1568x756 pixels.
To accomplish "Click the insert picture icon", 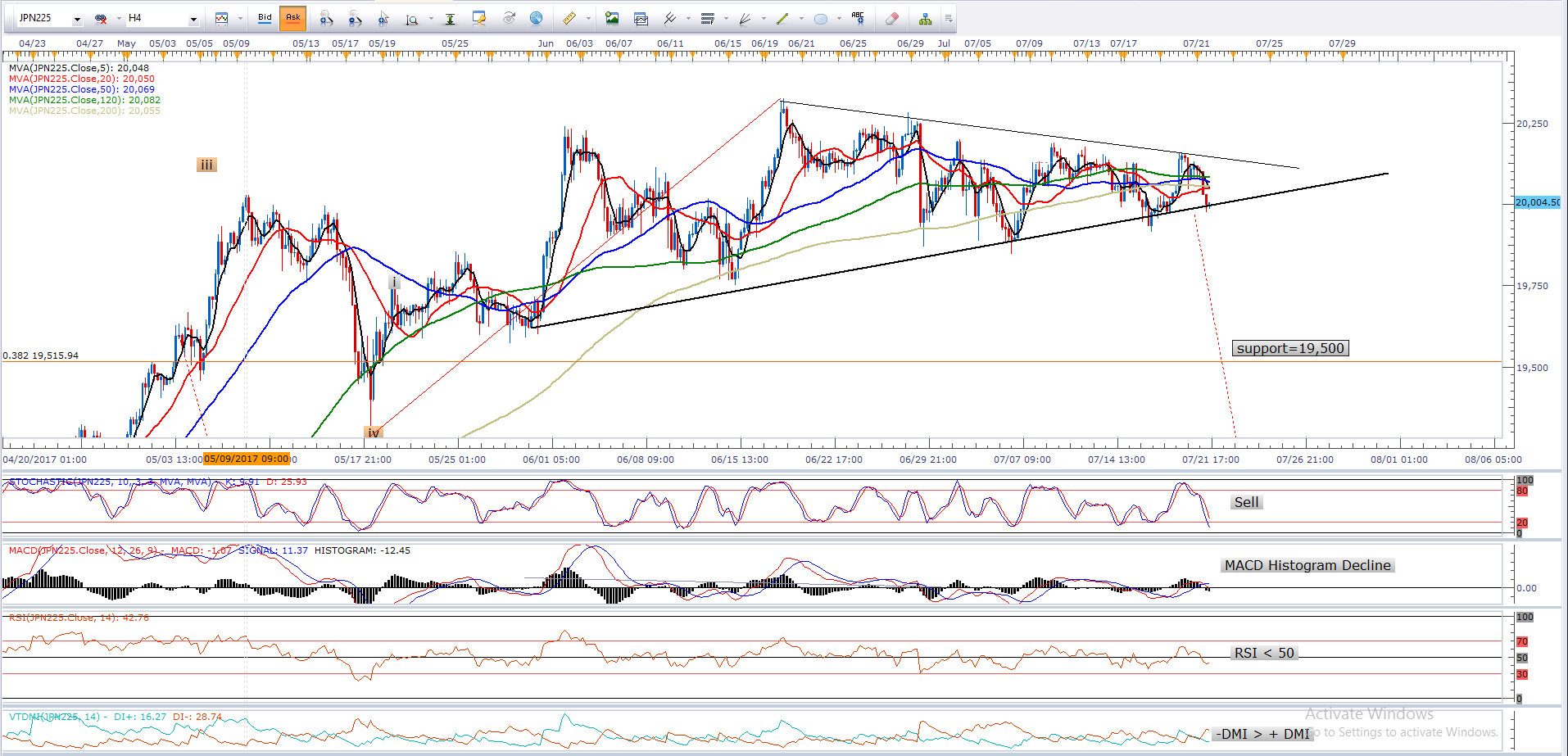I will pos(611,18).
